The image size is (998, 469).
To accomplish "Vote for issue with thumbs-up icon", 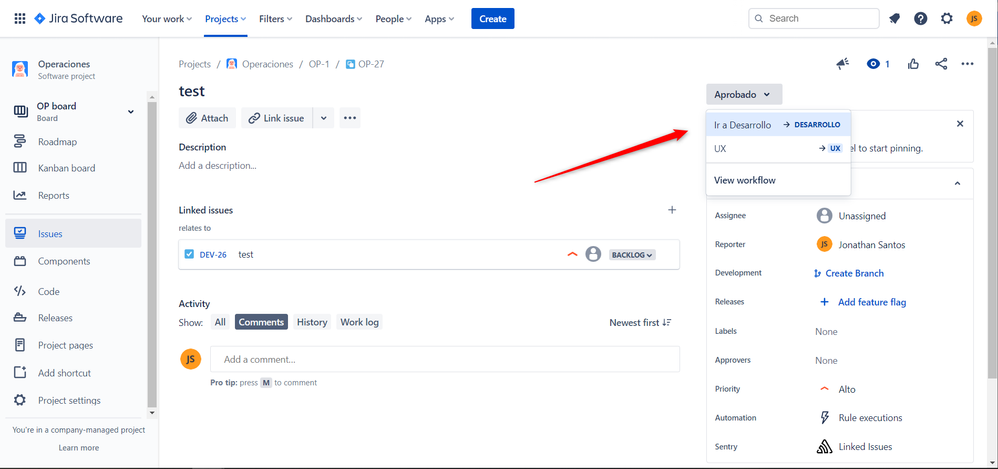I will tap(914, 64).
